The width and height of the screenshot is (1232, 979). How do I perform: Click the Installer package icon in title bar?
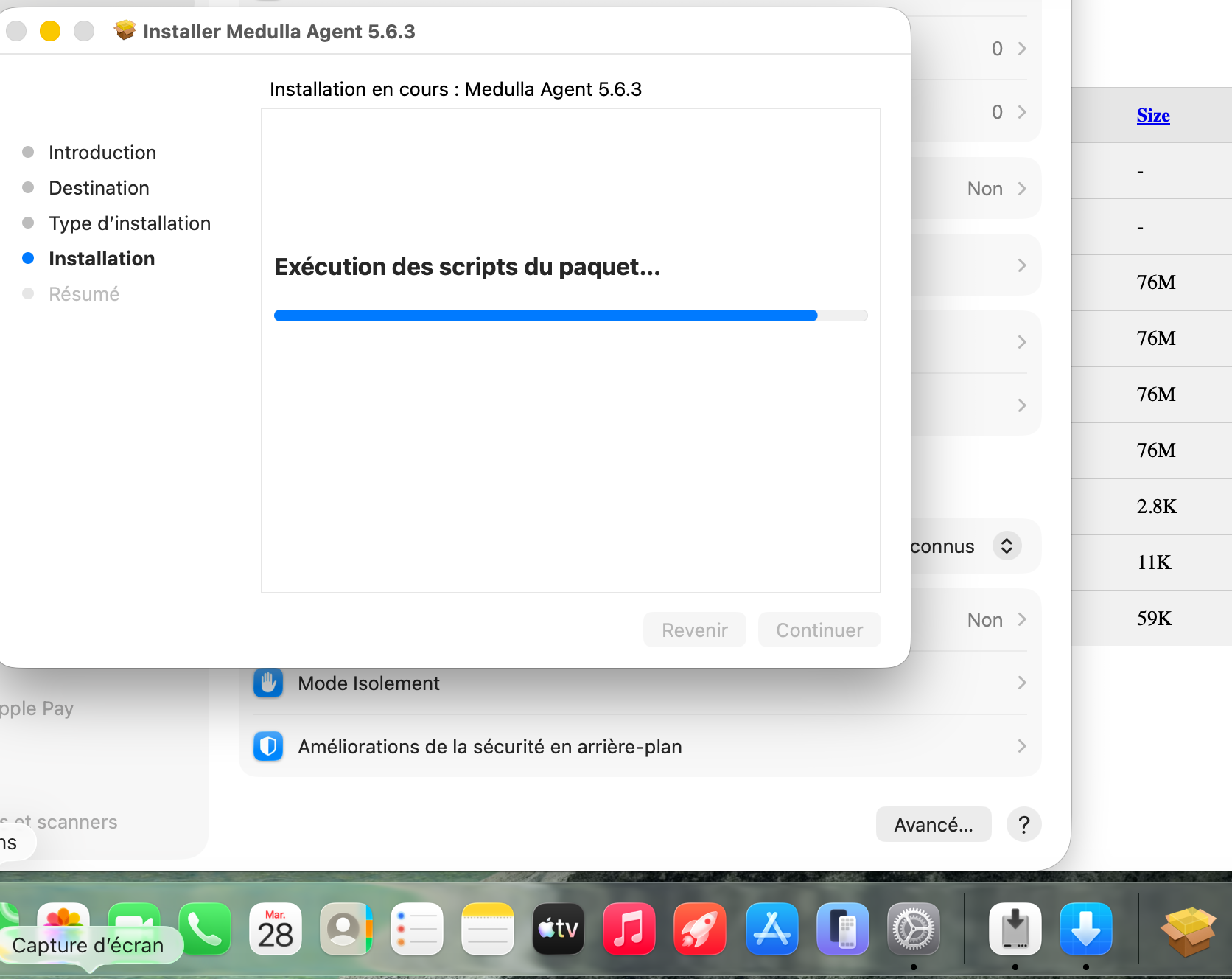tap(125, 30)
